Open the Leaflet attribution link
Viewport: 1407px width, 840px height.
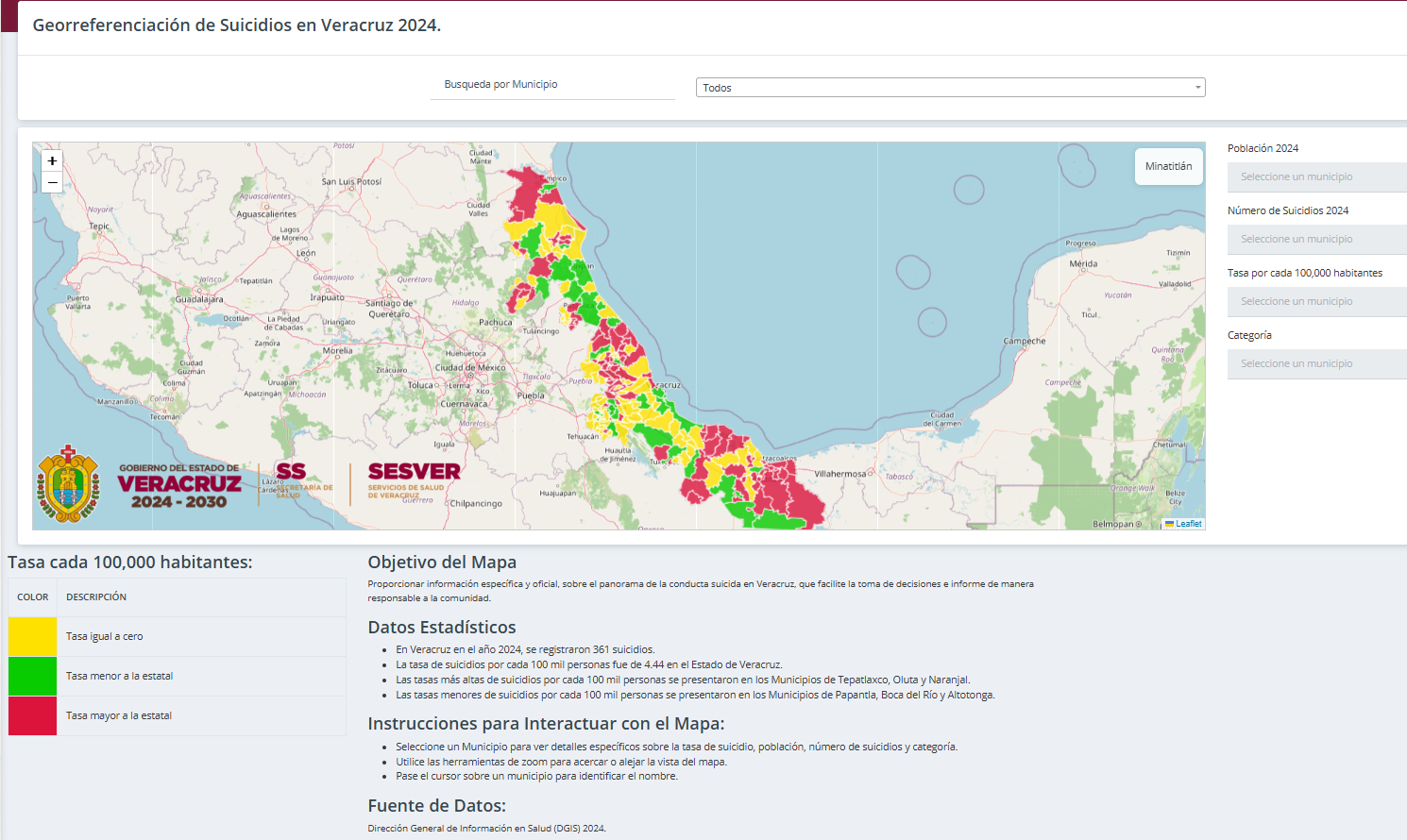1189,524
